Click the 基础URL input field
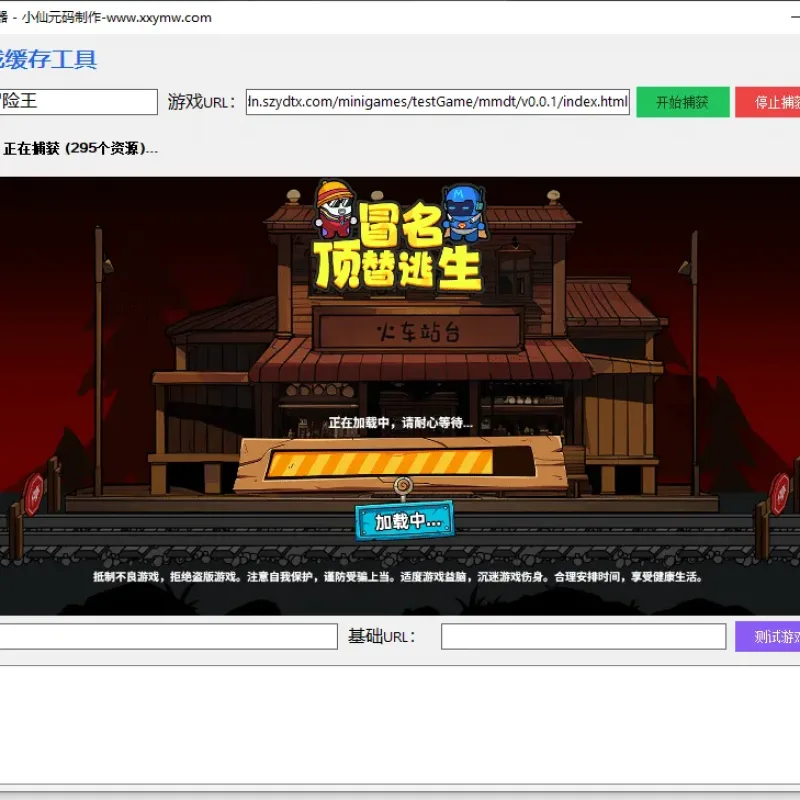 click(x=583, y=636)
